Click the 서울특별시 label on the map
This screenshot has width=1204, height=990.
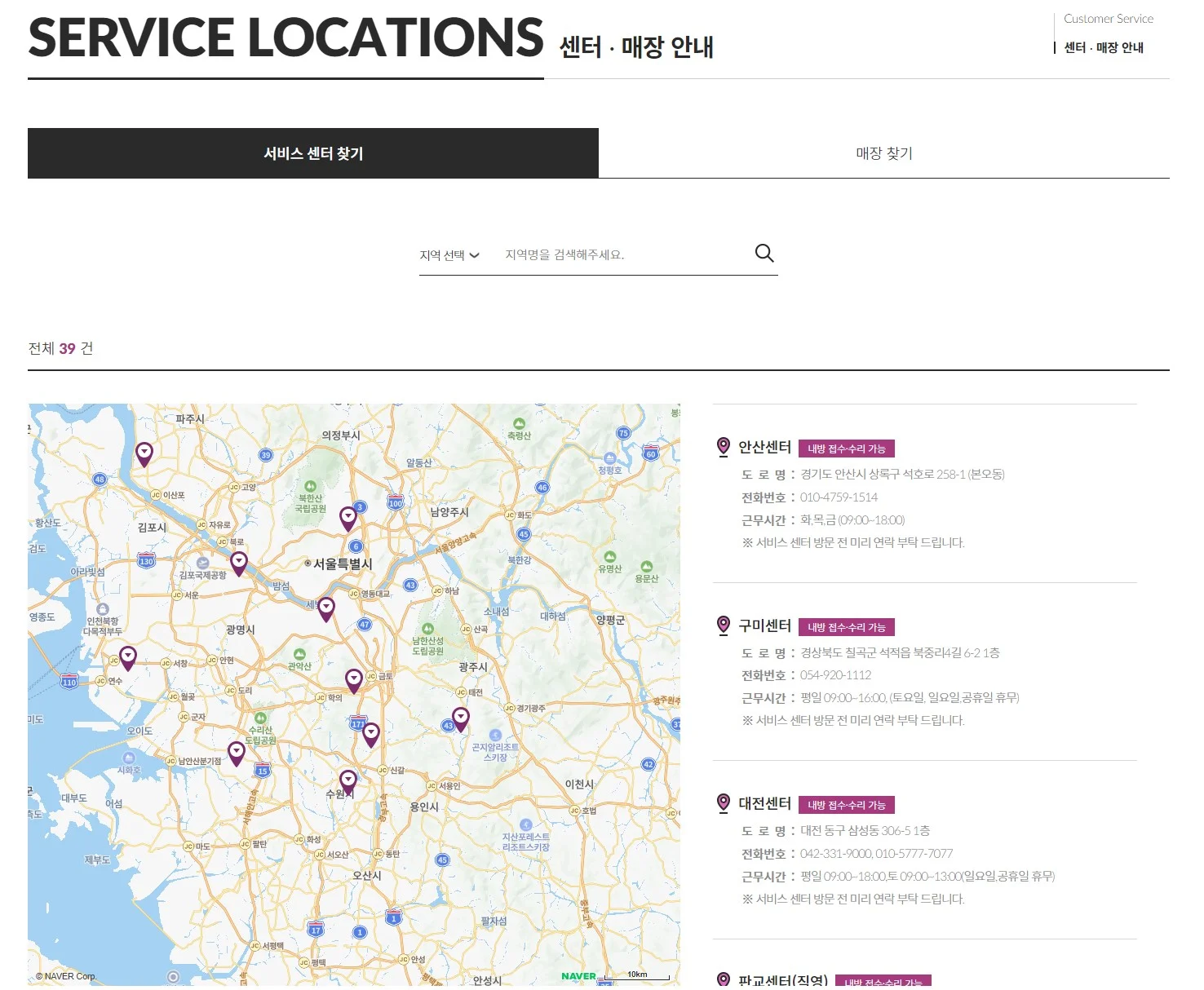coord(343,564)
